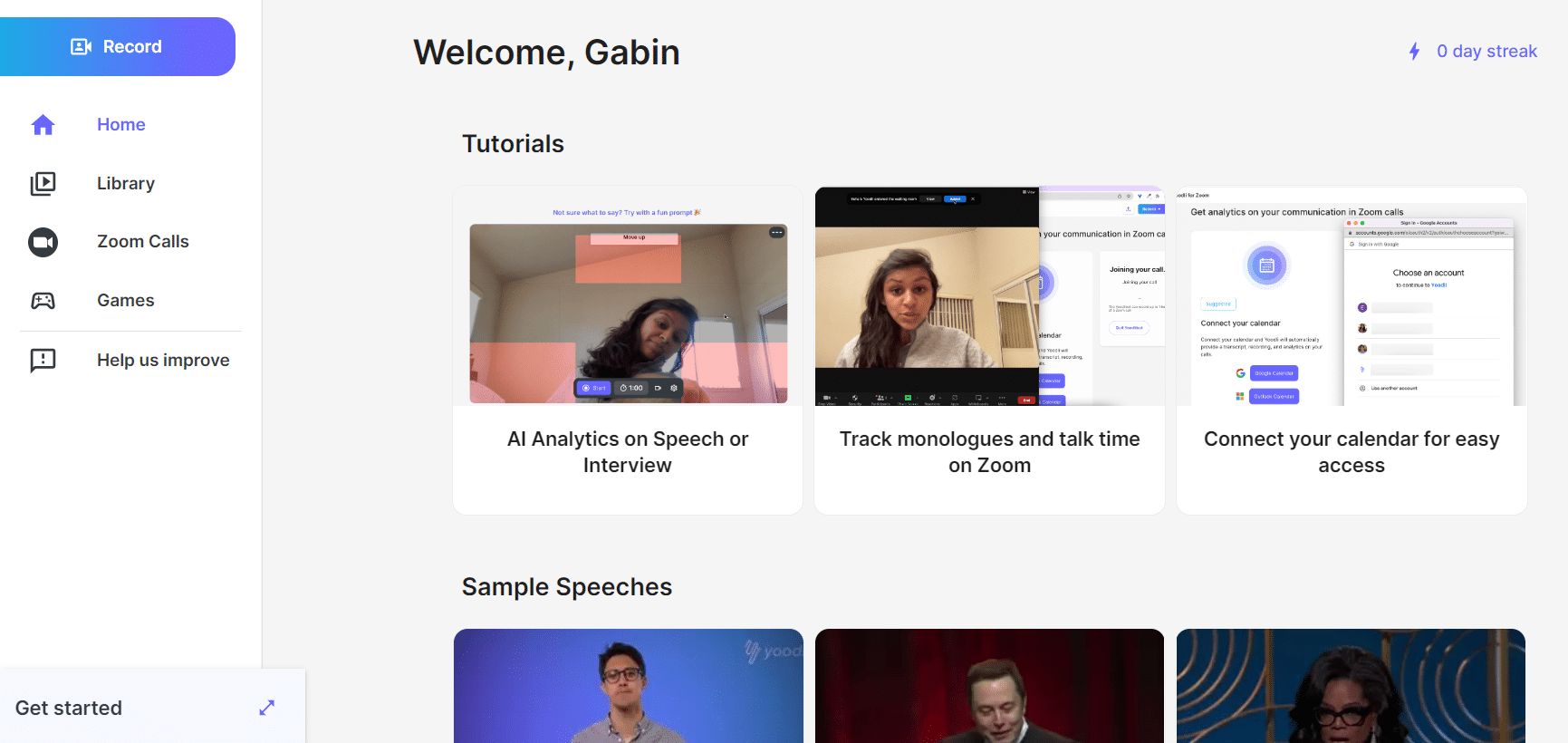The image size is (1568, 743).
Task: Click the Help us improve feedback icon
Action: point(43,361)
